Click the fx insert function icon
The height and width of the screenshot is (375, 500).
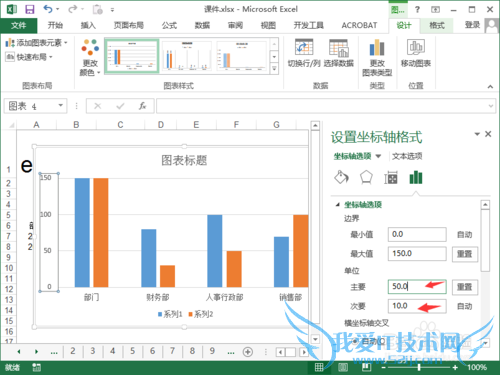143,106
